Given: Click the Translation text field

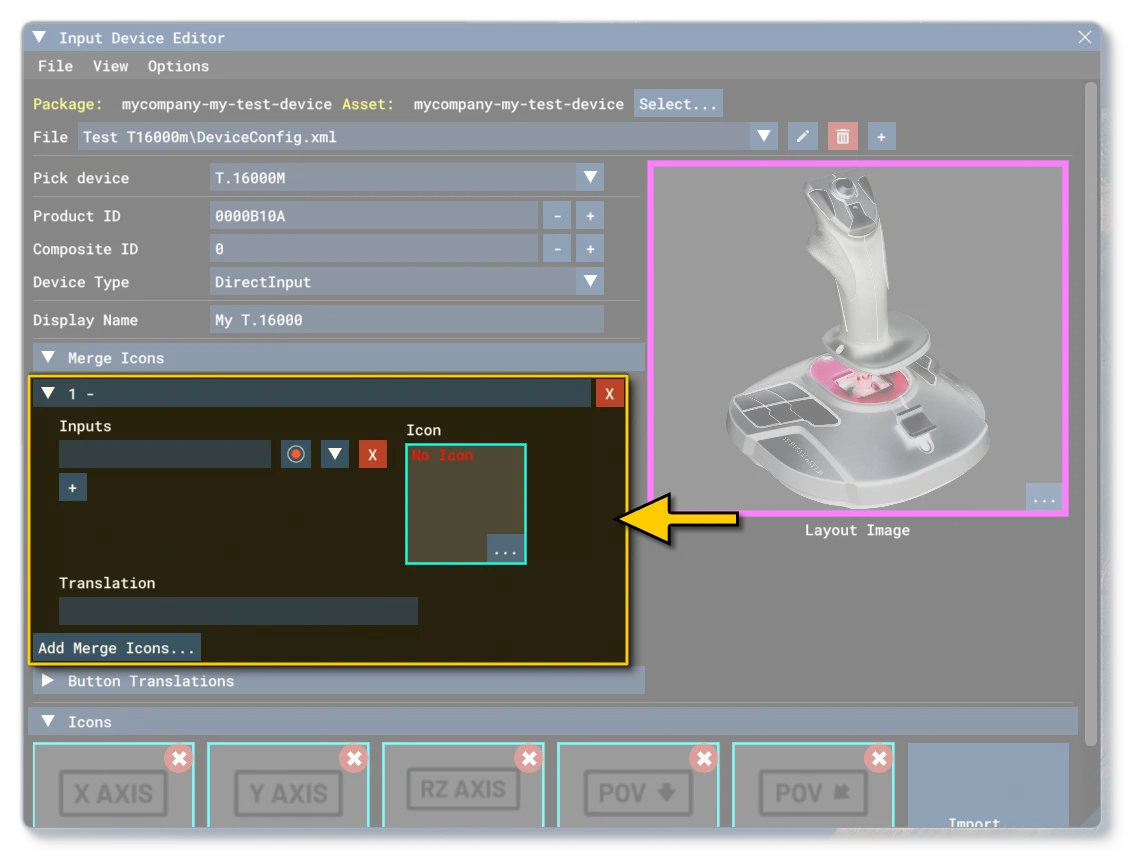Looking at the screenshot, I should point(238,611).
